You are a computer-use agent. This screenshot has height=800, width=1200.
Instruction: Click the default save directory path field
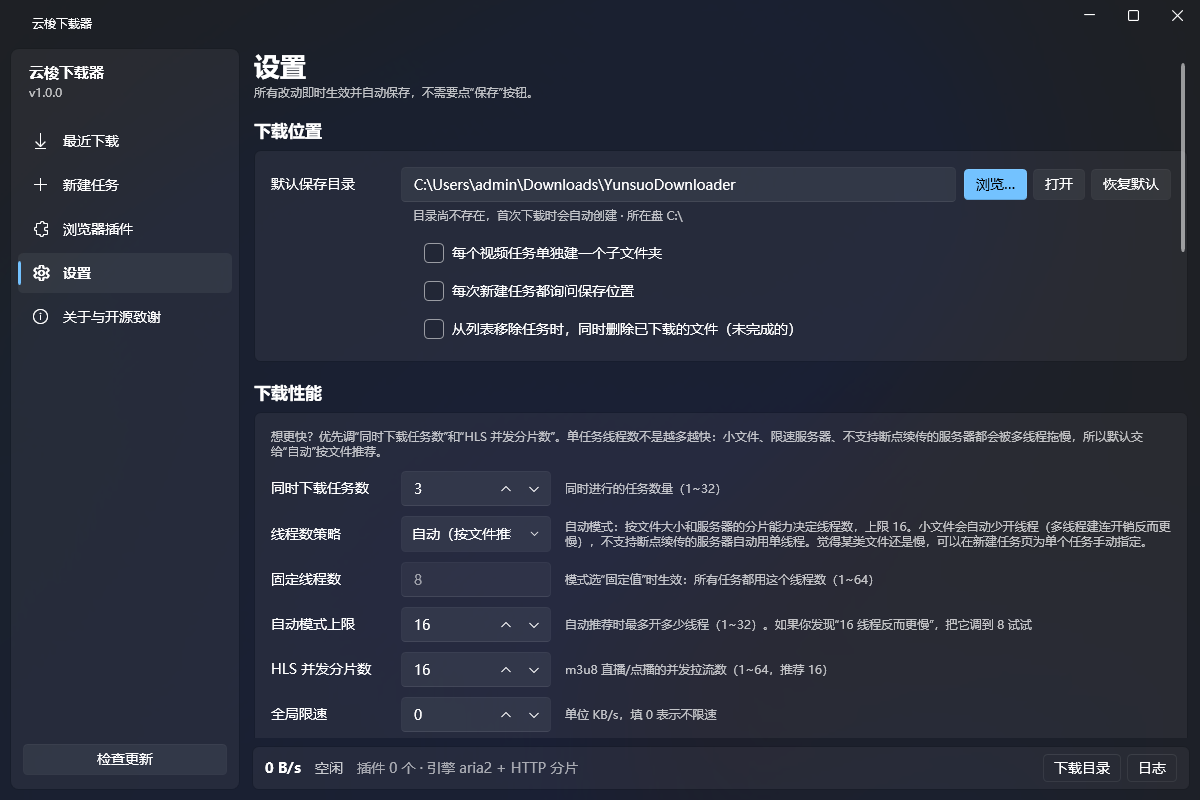point(679,184)
